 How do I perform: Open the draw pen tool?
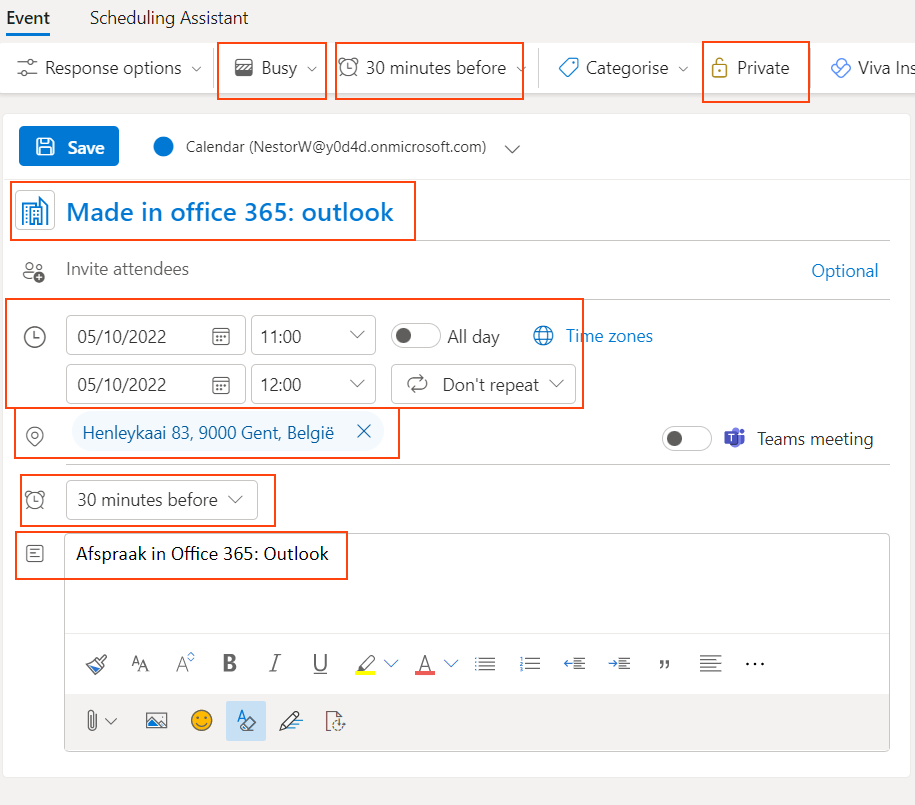tap(291, 721)
